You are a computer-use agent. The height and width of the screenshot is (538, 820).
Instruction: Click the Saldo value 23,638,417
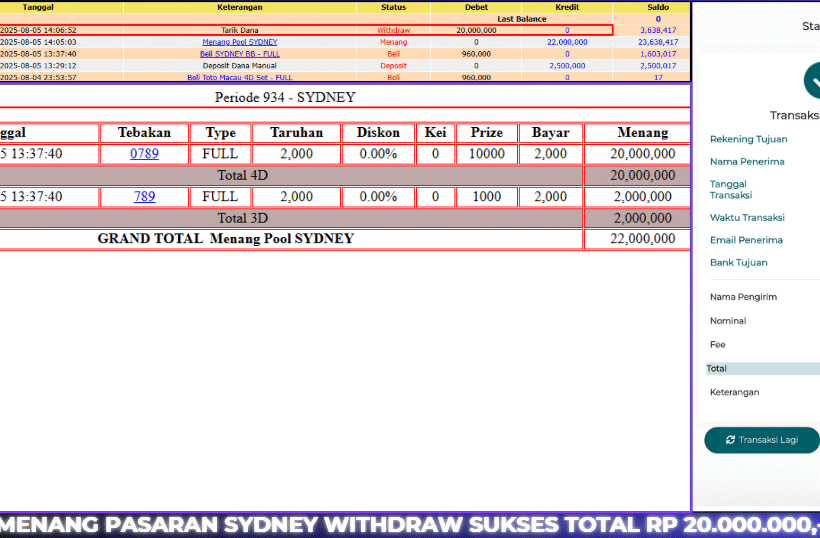coord(657,42)
